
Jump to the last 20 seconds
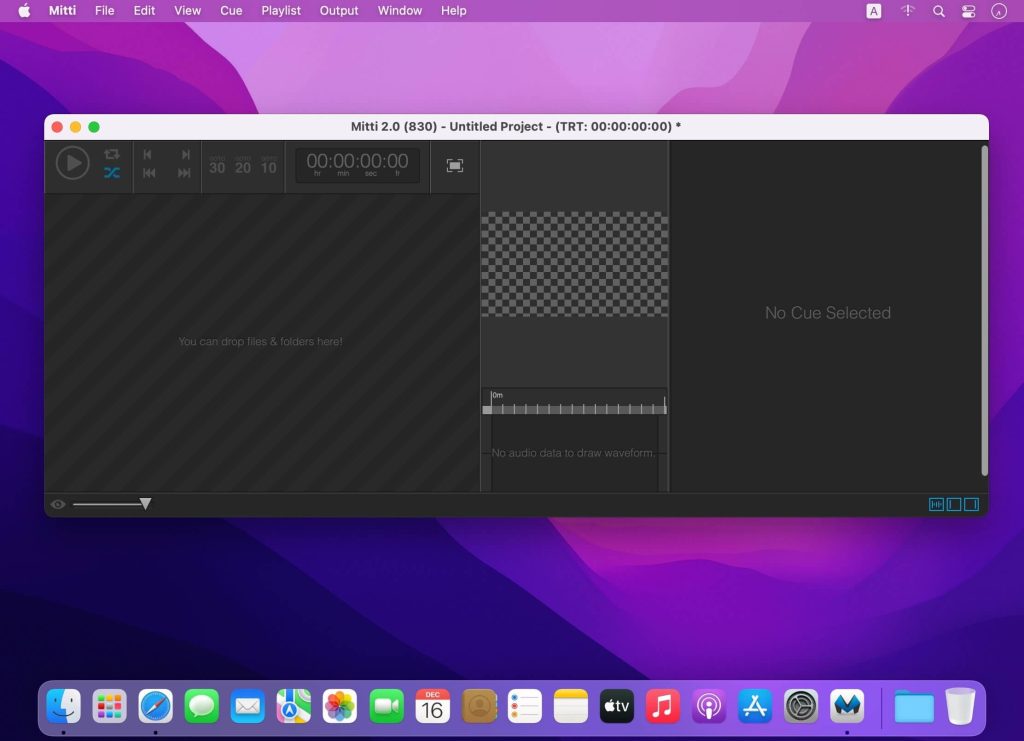point(243,166)
